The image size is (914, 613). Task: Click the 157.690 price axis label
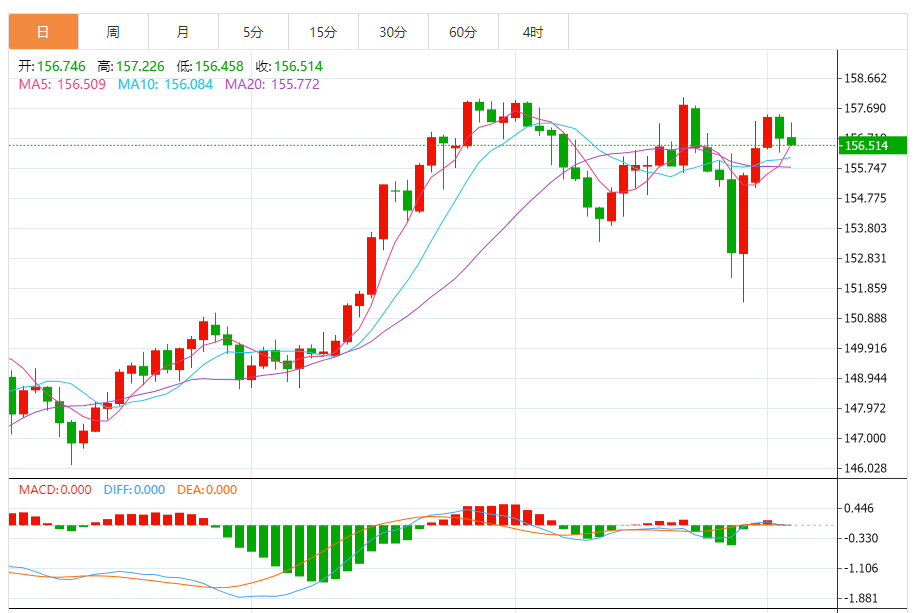pyautogui.click(x=865, y=108)
